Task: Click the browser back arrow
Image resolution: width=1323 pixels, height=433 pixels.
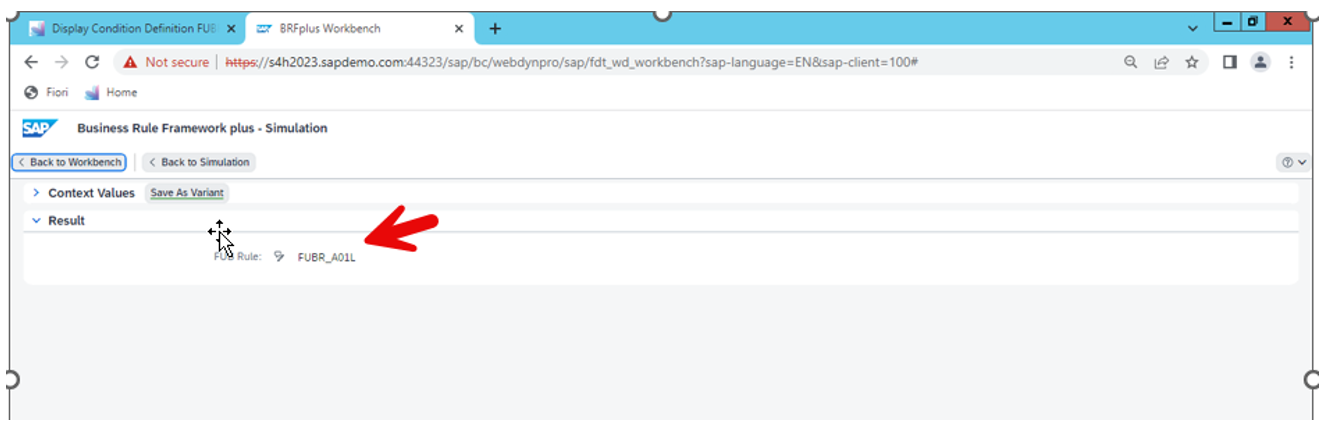Action: coord(31,62)
